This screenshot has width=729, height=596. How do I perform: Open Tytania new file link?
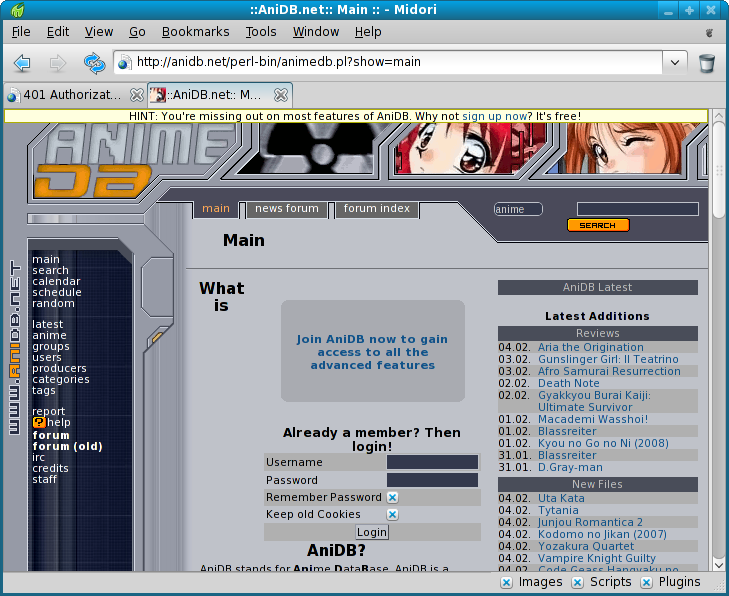tap(558, 510)
